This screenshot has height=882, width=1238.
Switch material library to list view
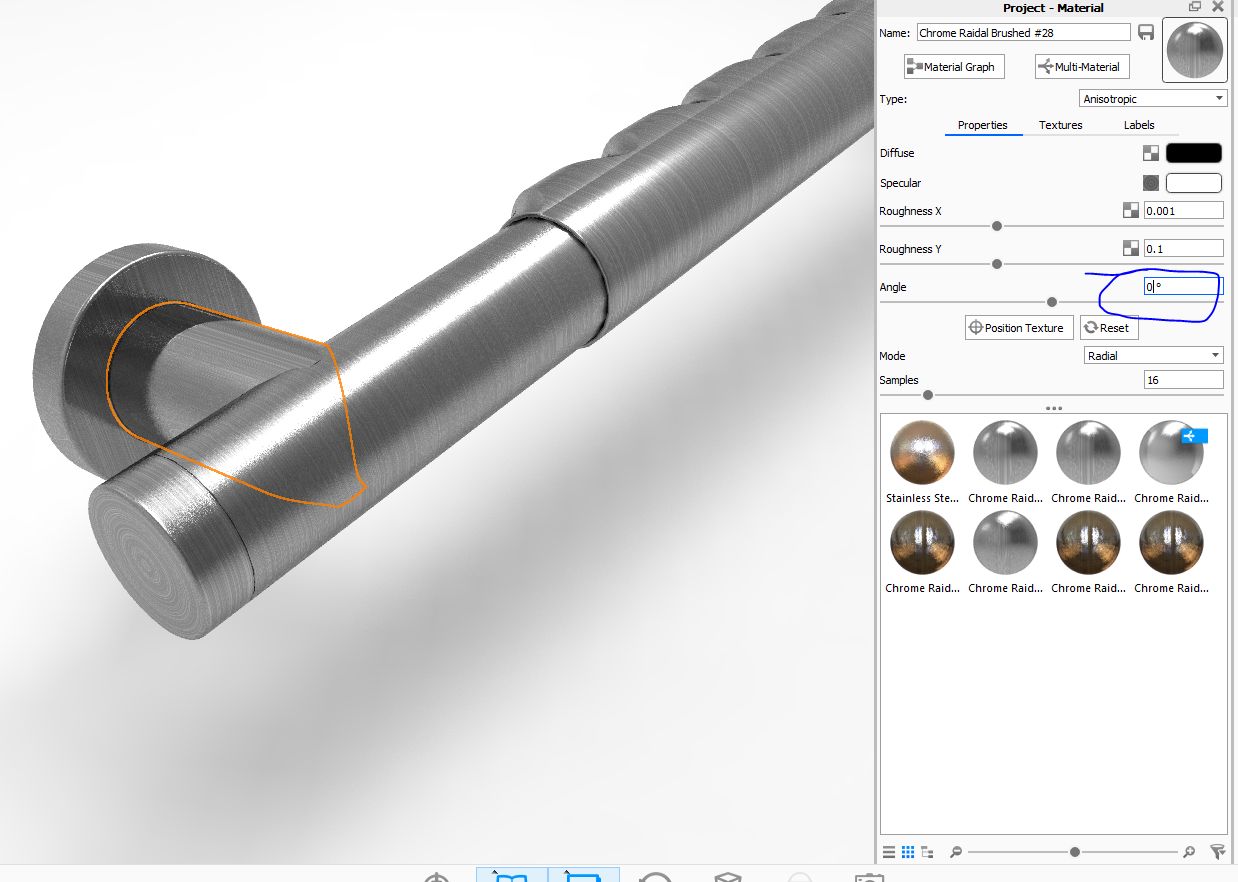pyautogui.click(x=889, y=851)
